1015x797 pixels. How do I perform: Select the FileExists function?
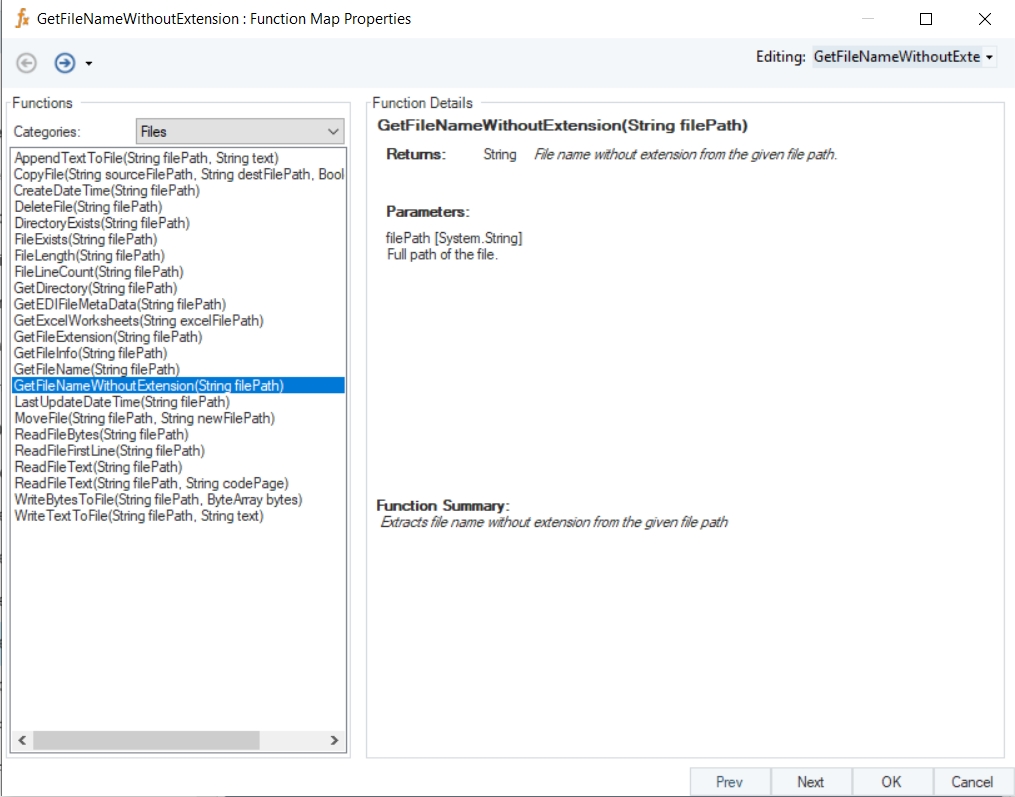pos(86,239)
